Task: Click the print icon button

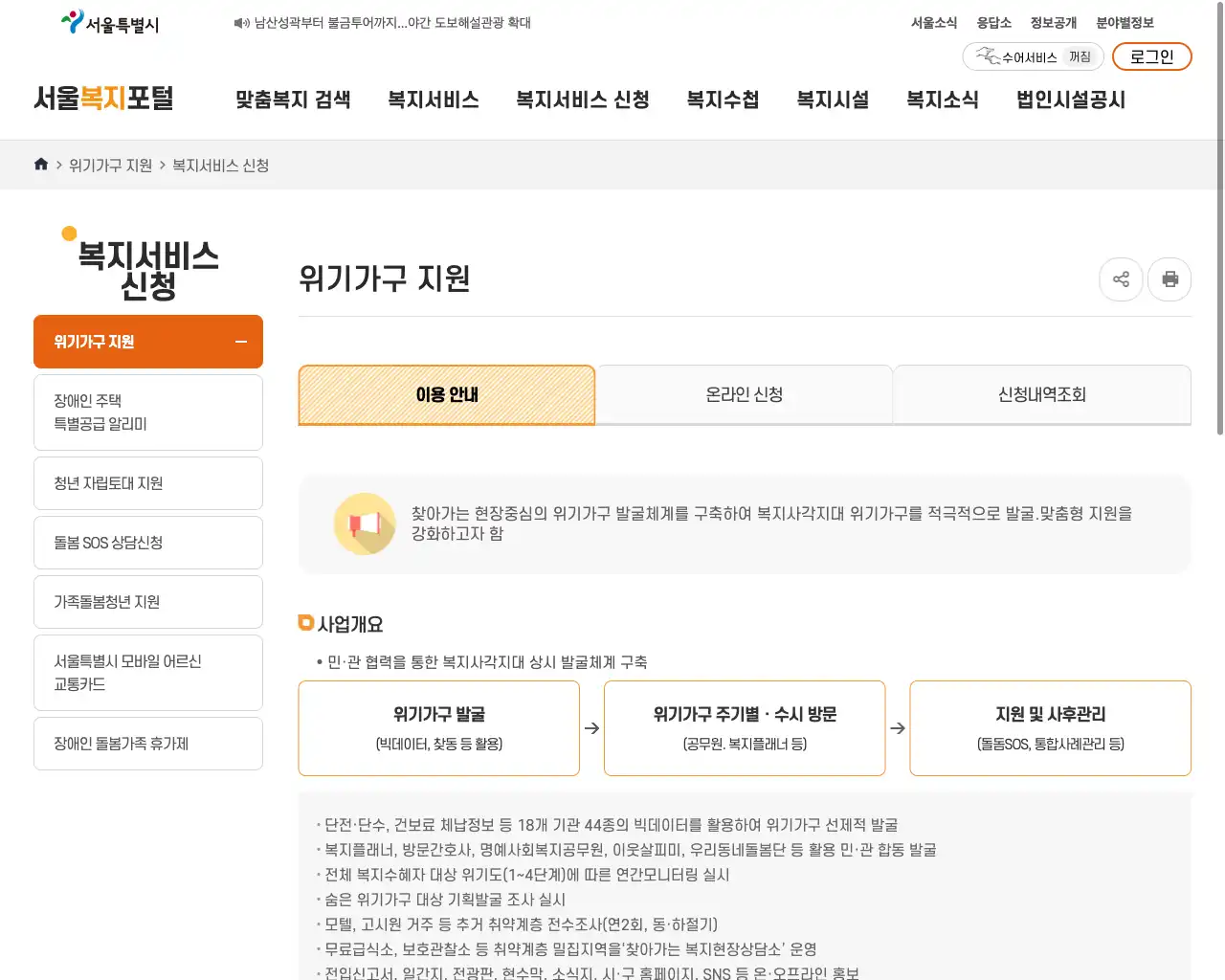Action: 1169,279
